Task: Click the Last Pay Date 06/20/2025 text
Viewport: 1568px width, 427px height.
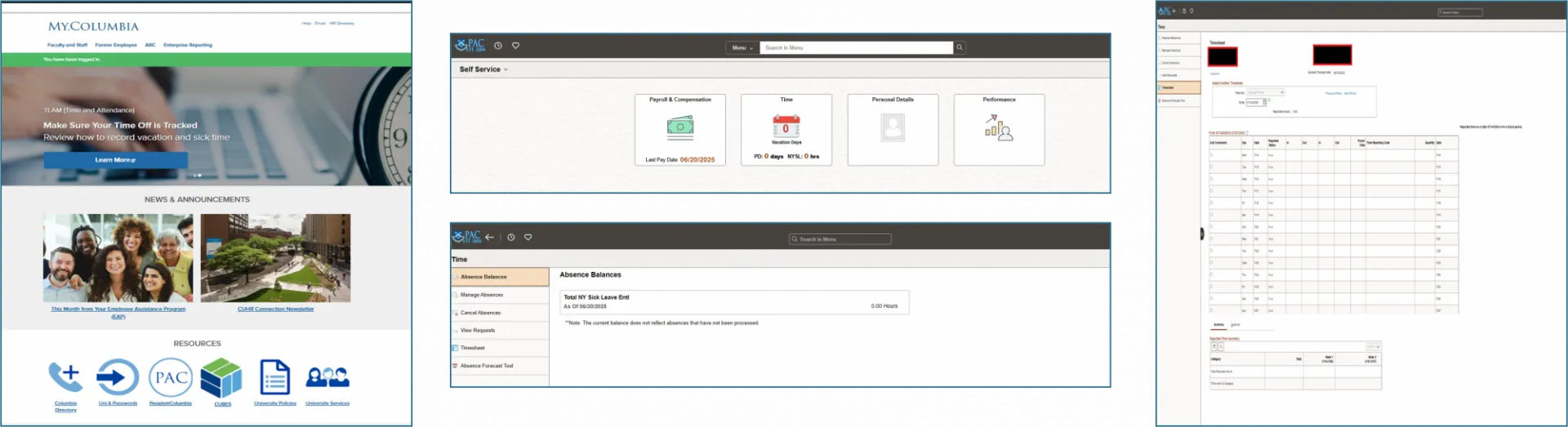Action: click(x=680, y=160)
